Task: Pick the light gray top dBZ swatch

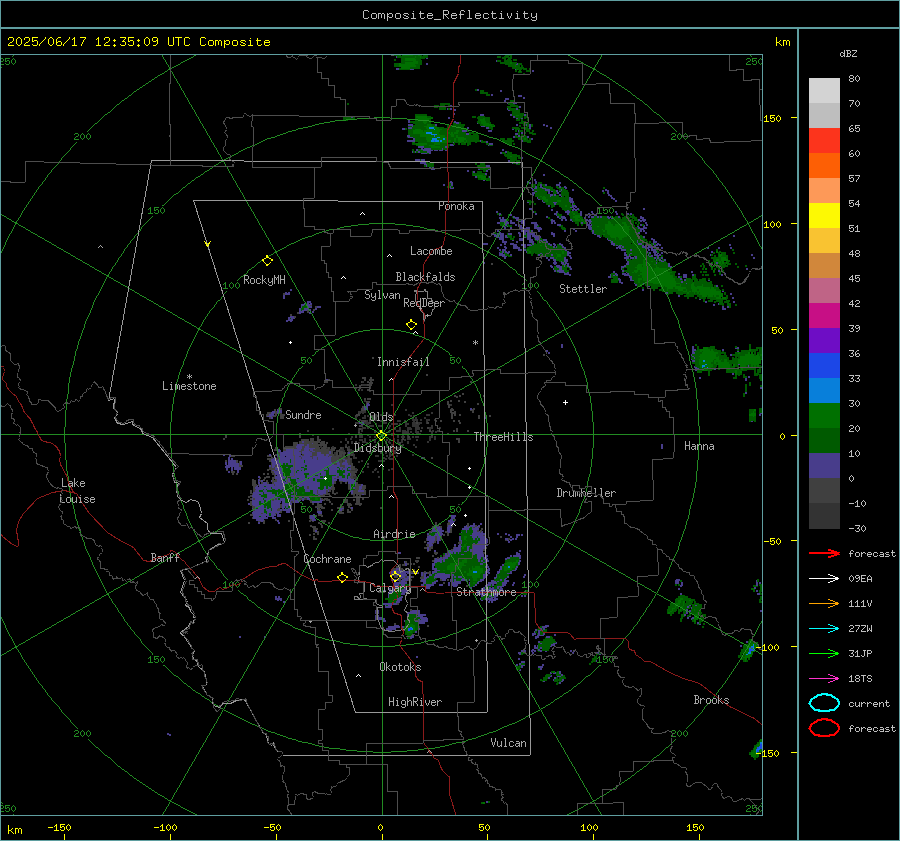Action: coord(824,90)
